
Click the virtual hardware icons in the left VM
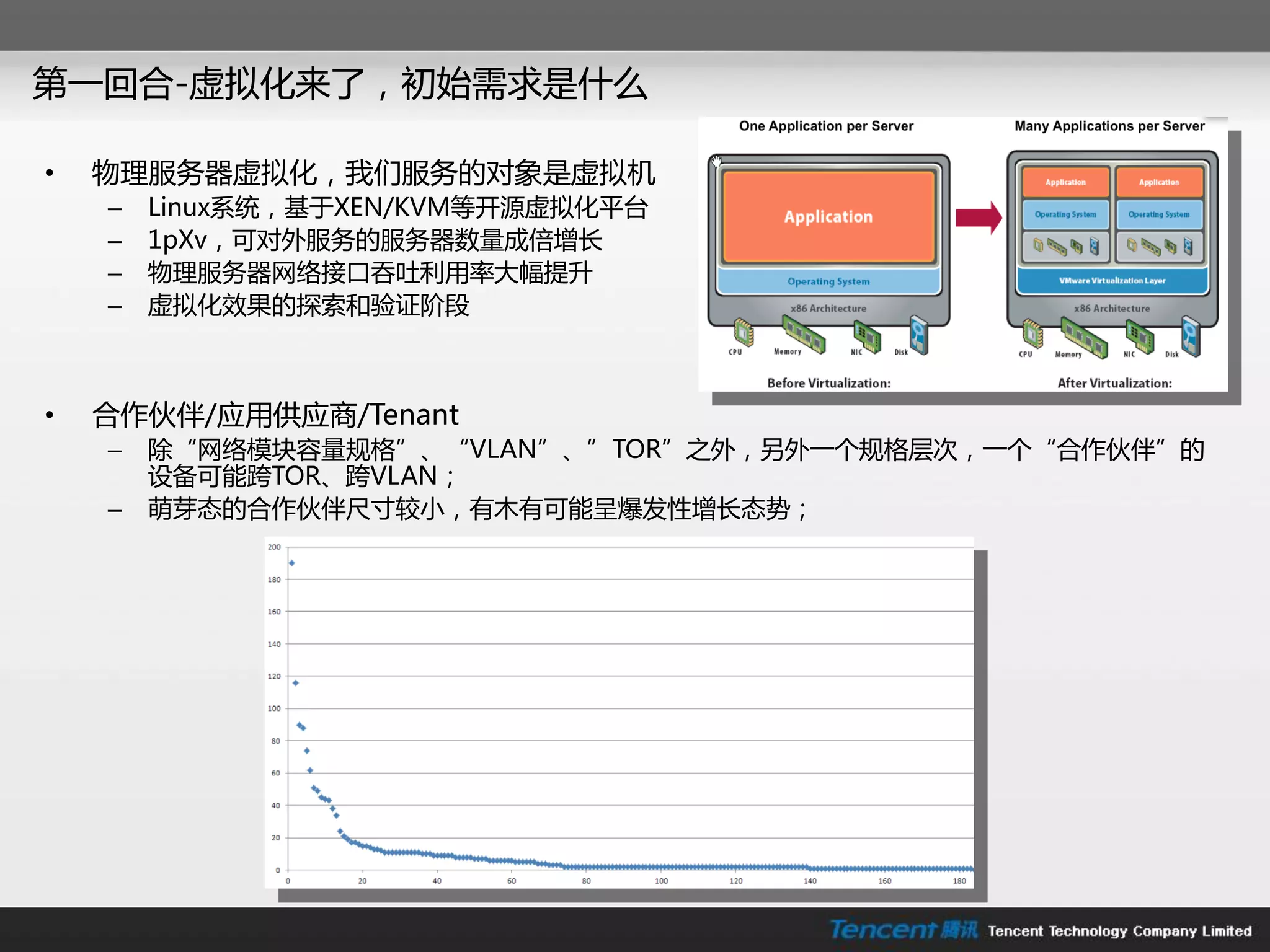(x=1065, y=247)
